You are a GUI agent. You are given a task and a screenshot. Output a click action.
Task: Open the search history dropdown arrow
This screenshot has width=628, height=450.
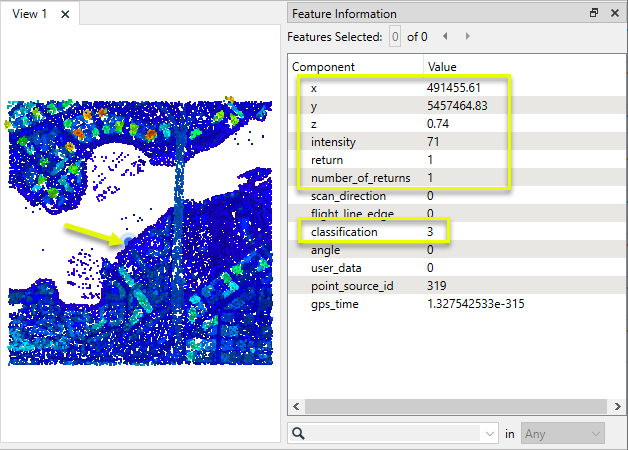[489, 433]
